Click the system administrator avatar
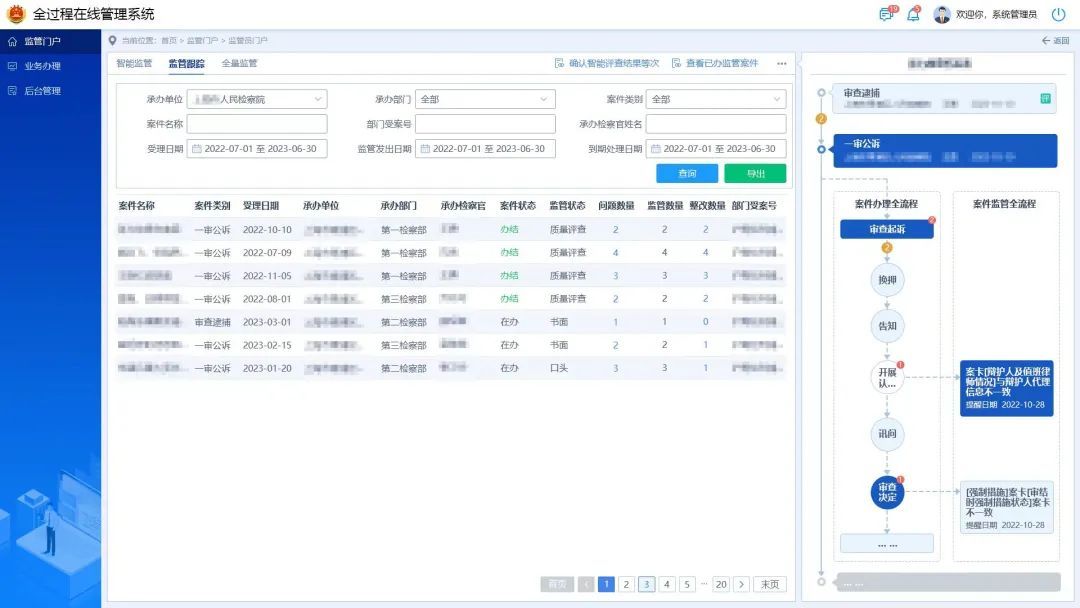 (x=942, y=14)
